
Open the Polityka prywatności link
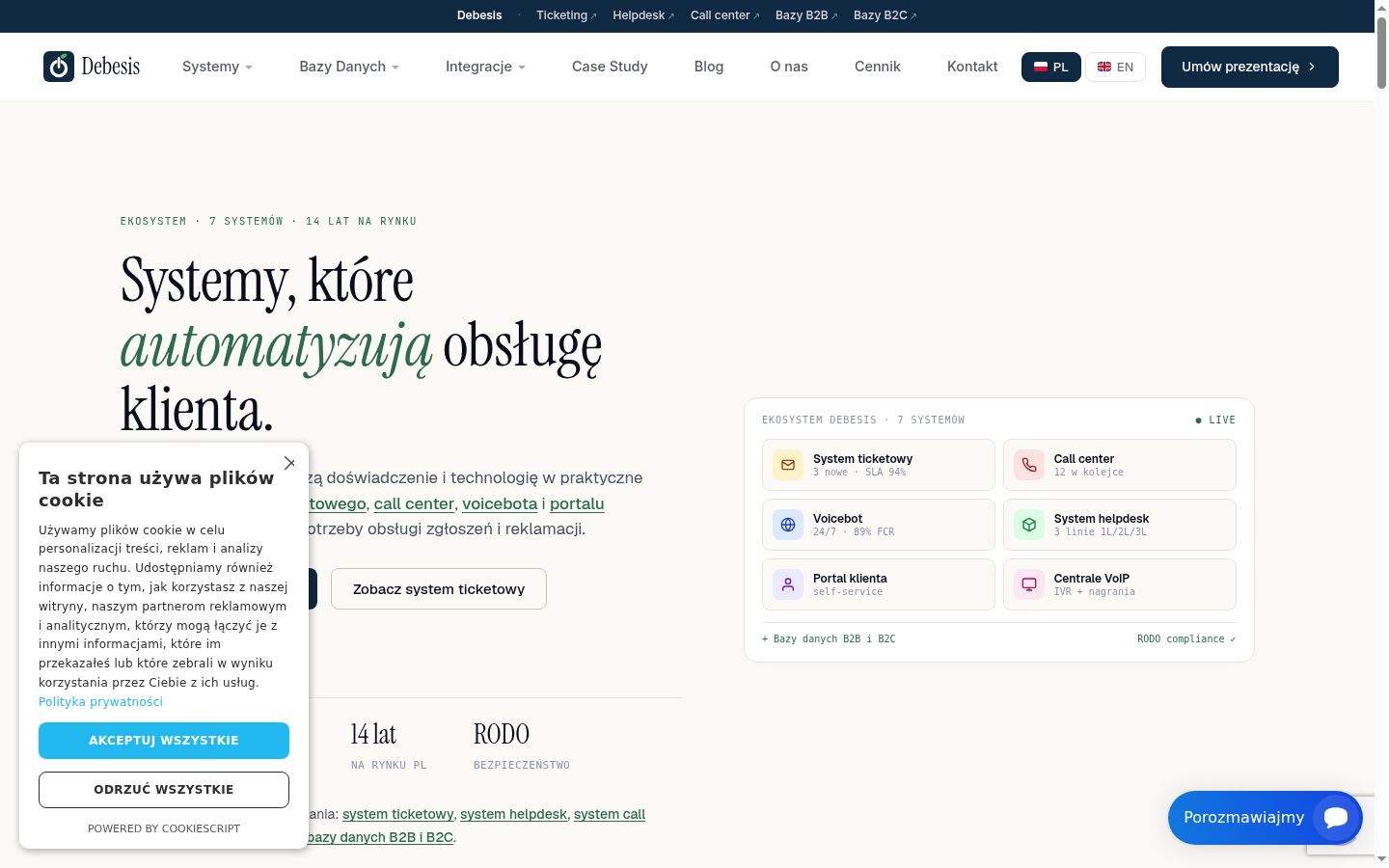pos(100,702)
